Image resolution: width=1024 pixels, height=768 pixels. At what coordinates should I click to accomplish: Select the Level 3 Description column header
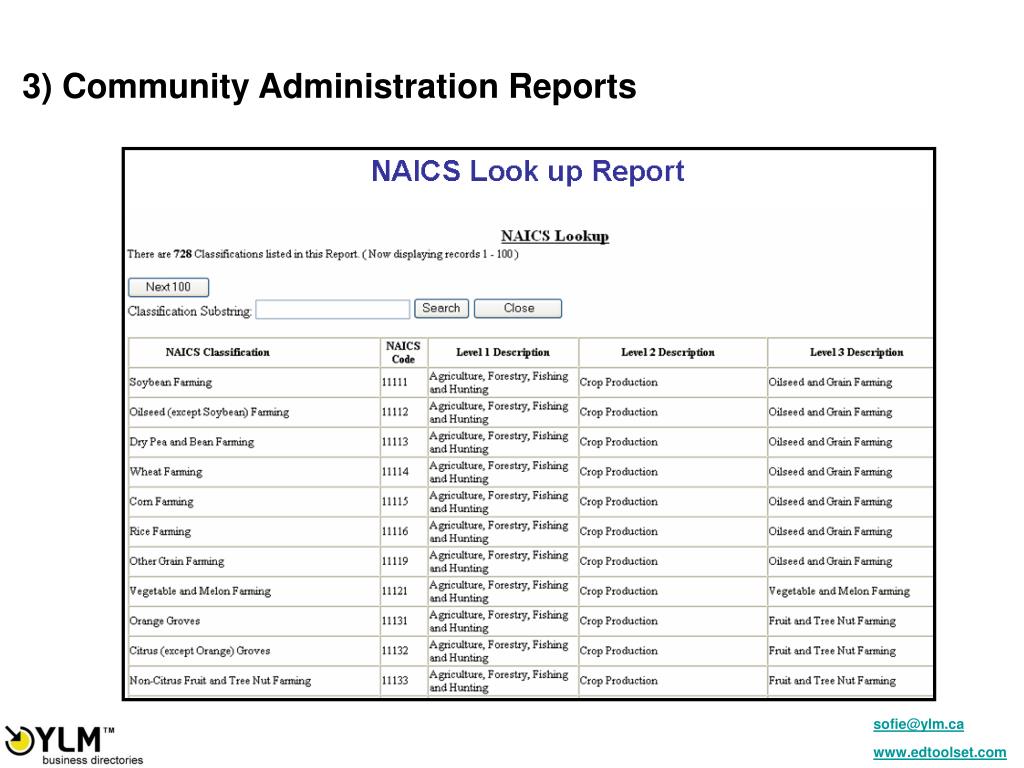(x=856, y=353)
